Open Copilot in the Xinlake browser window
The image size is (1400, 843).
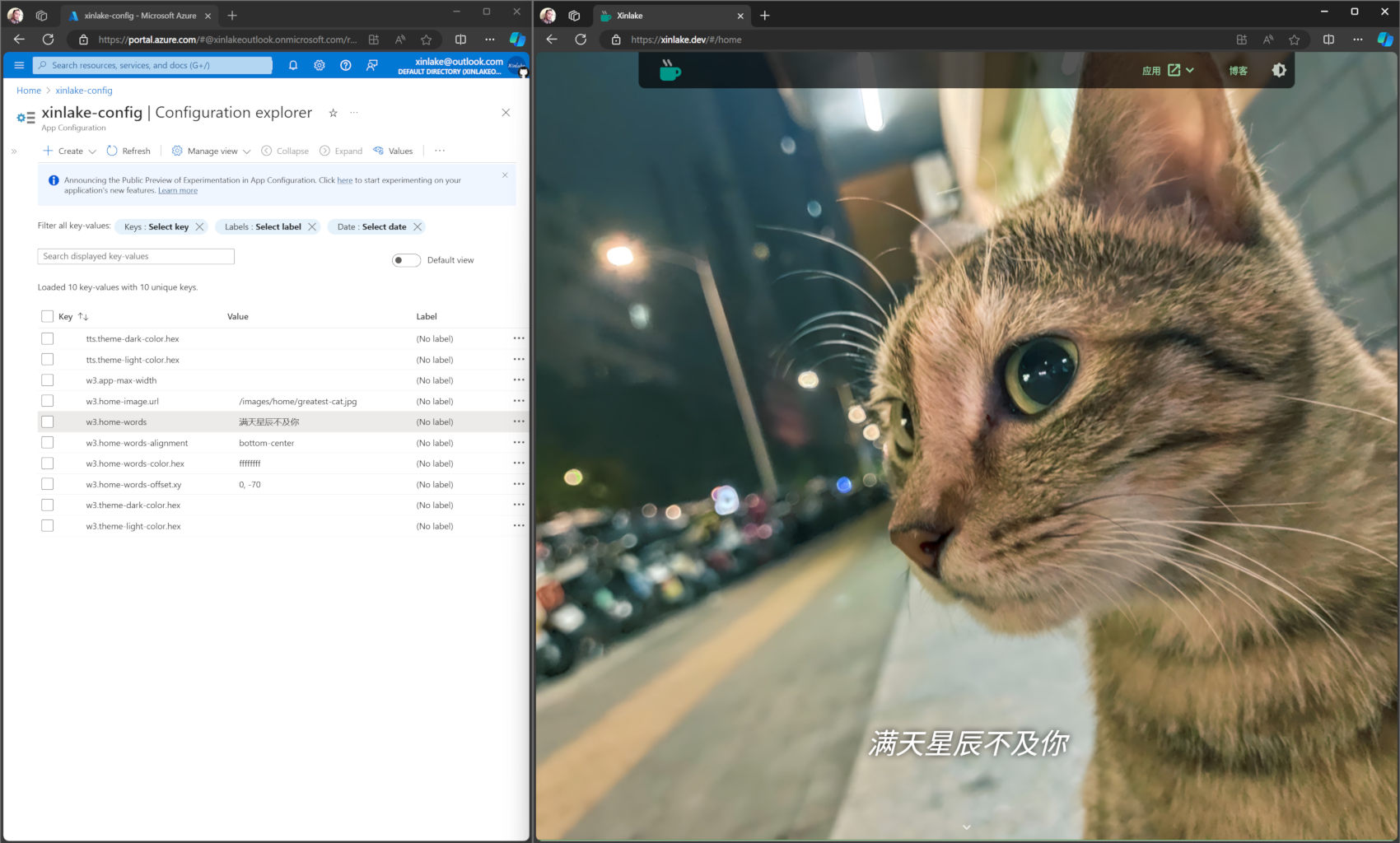click(1385, 40)
